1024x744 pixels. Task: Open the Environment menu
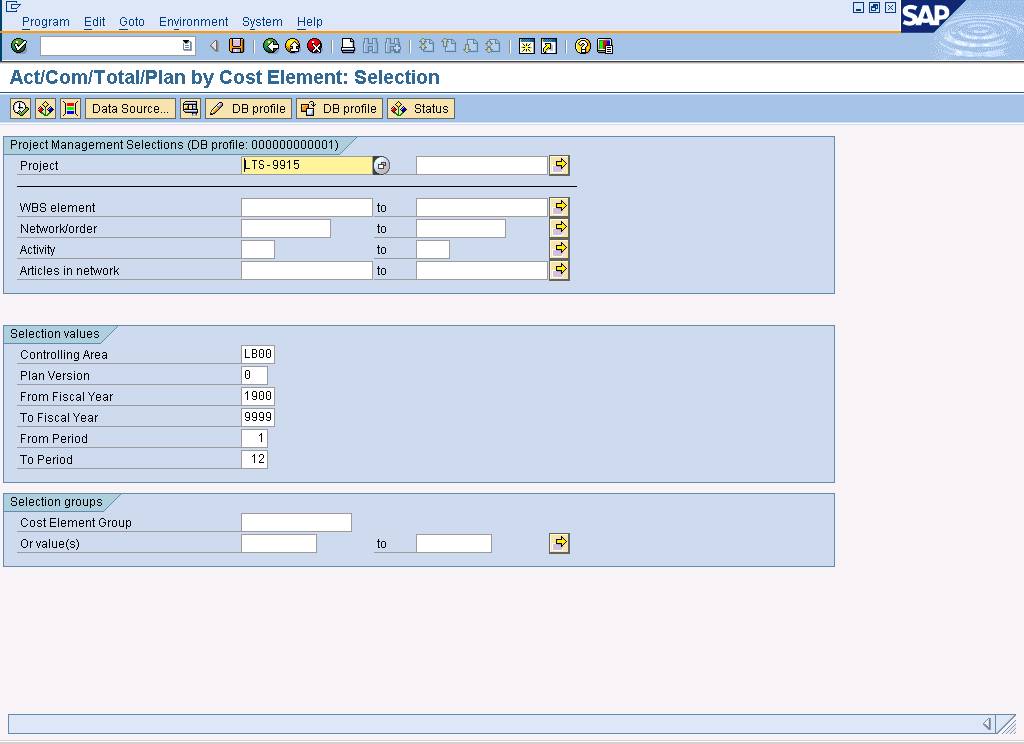(193, 22)
